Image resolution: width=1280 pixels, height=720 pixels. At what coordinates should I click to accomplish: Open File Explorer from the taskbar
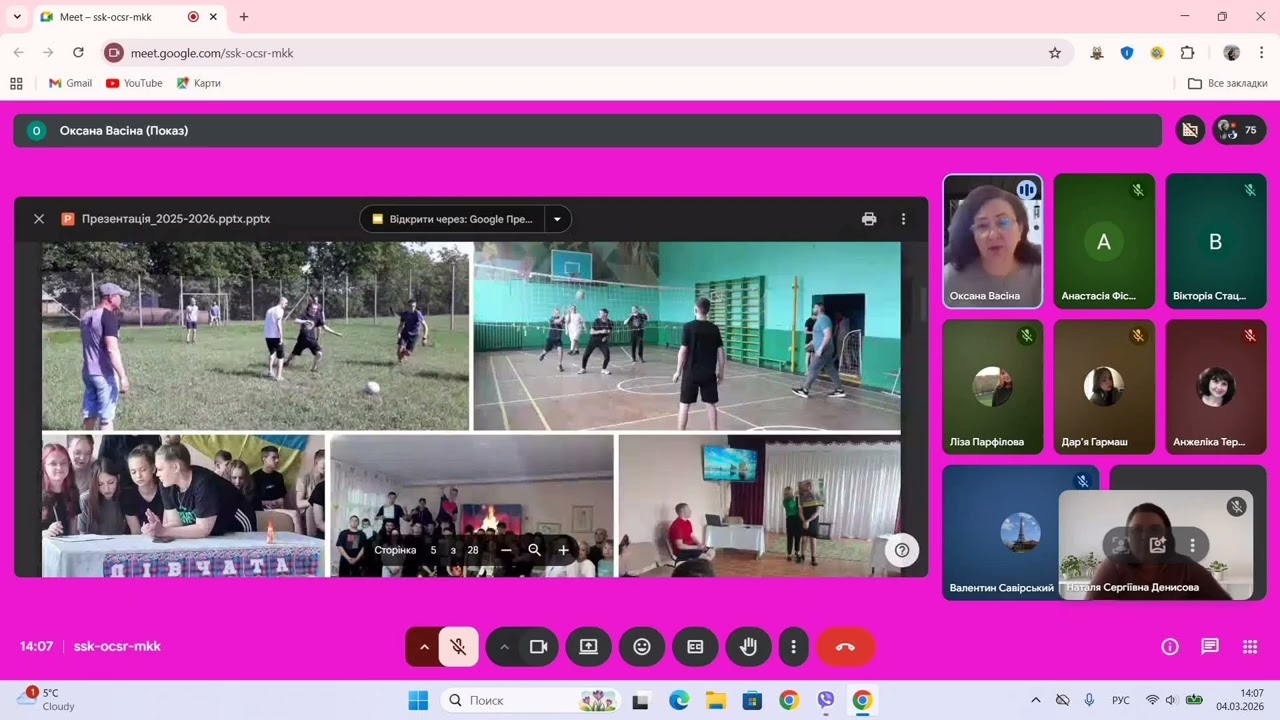tap(715, 700)
